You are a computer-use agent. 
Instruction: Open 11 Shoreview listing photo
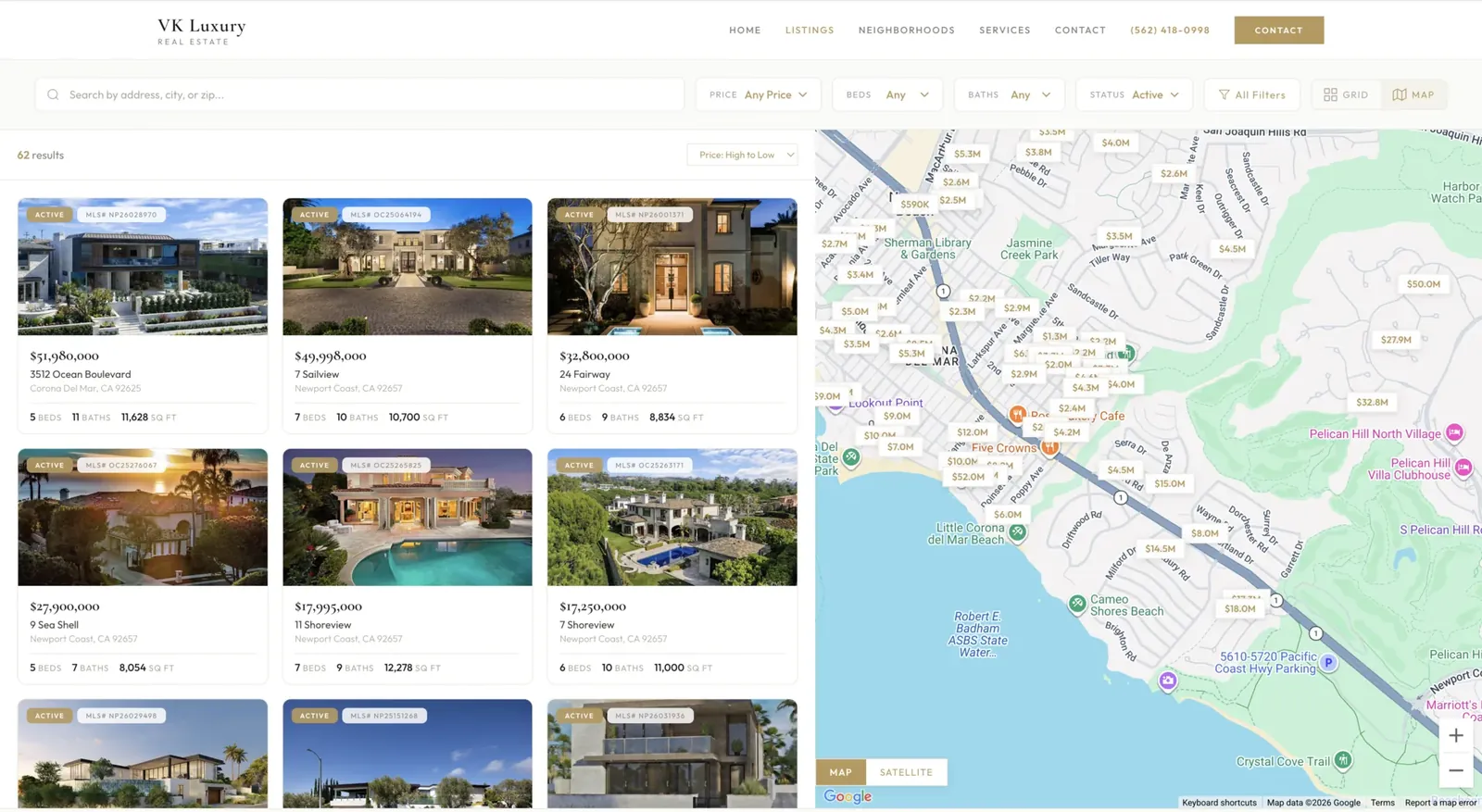click(408, 518)
